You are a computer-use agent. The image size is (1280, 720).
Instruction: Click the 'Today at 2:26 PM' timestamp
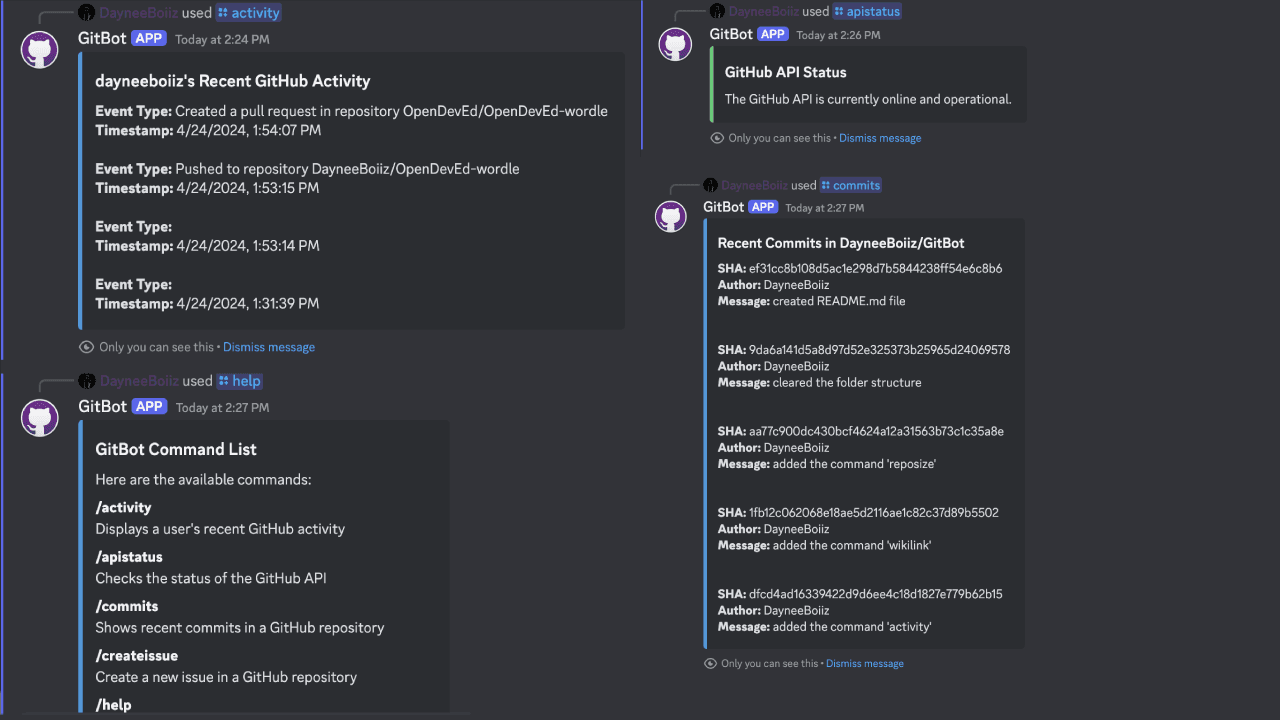tap(838, 35)
